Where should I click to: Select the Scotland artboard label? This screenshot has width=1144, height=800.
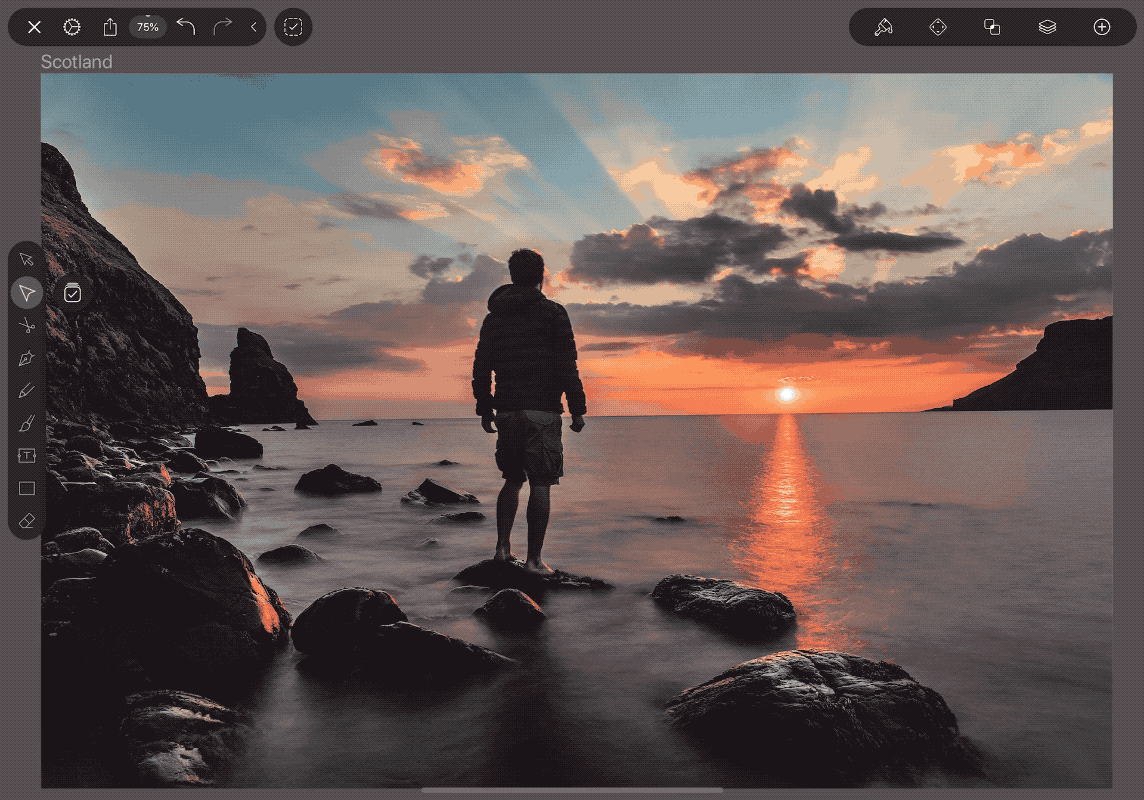tap(77, 62)
